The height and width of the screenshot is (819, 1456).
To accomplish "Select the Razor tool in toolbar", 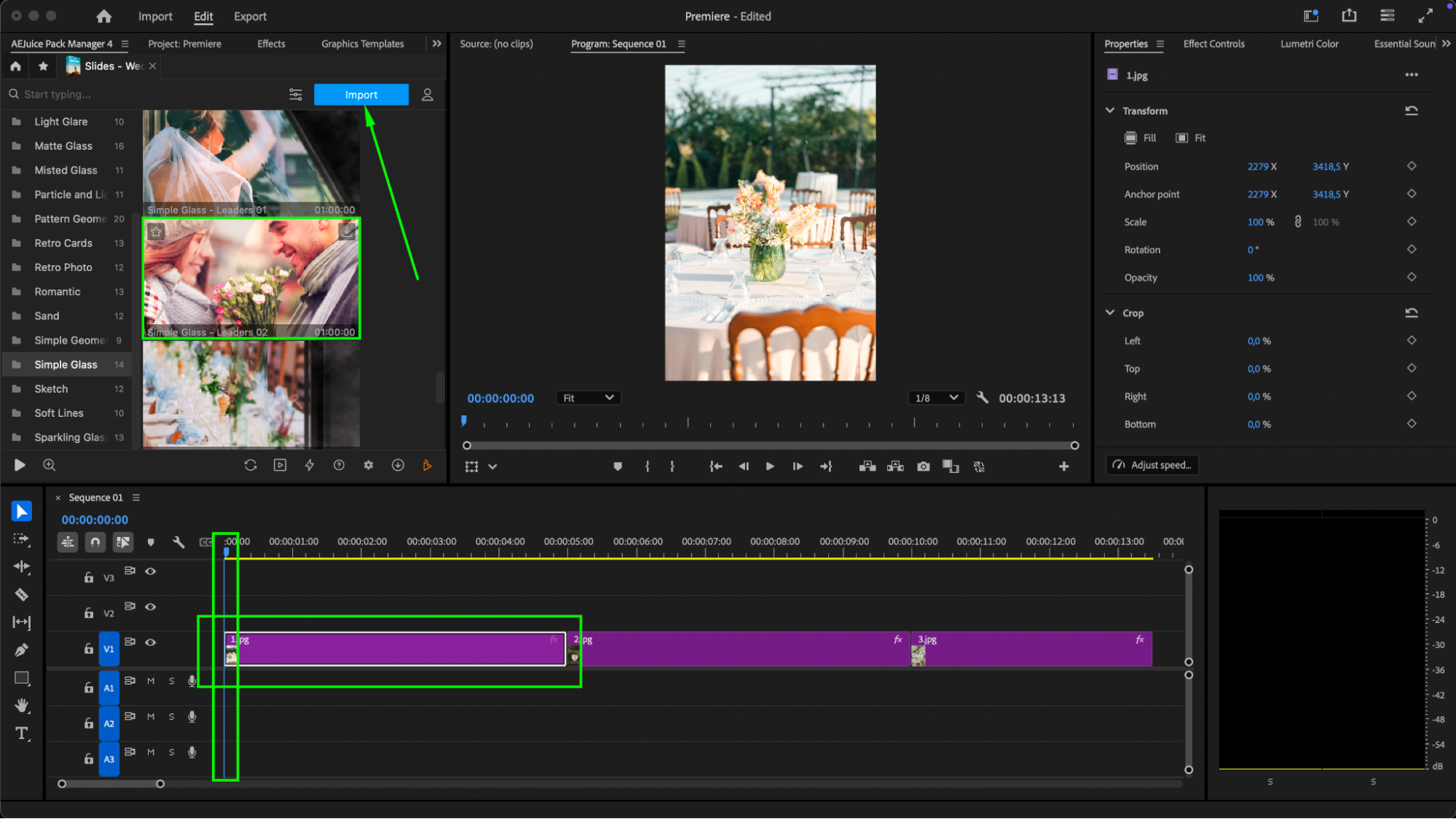I will 21,595.
